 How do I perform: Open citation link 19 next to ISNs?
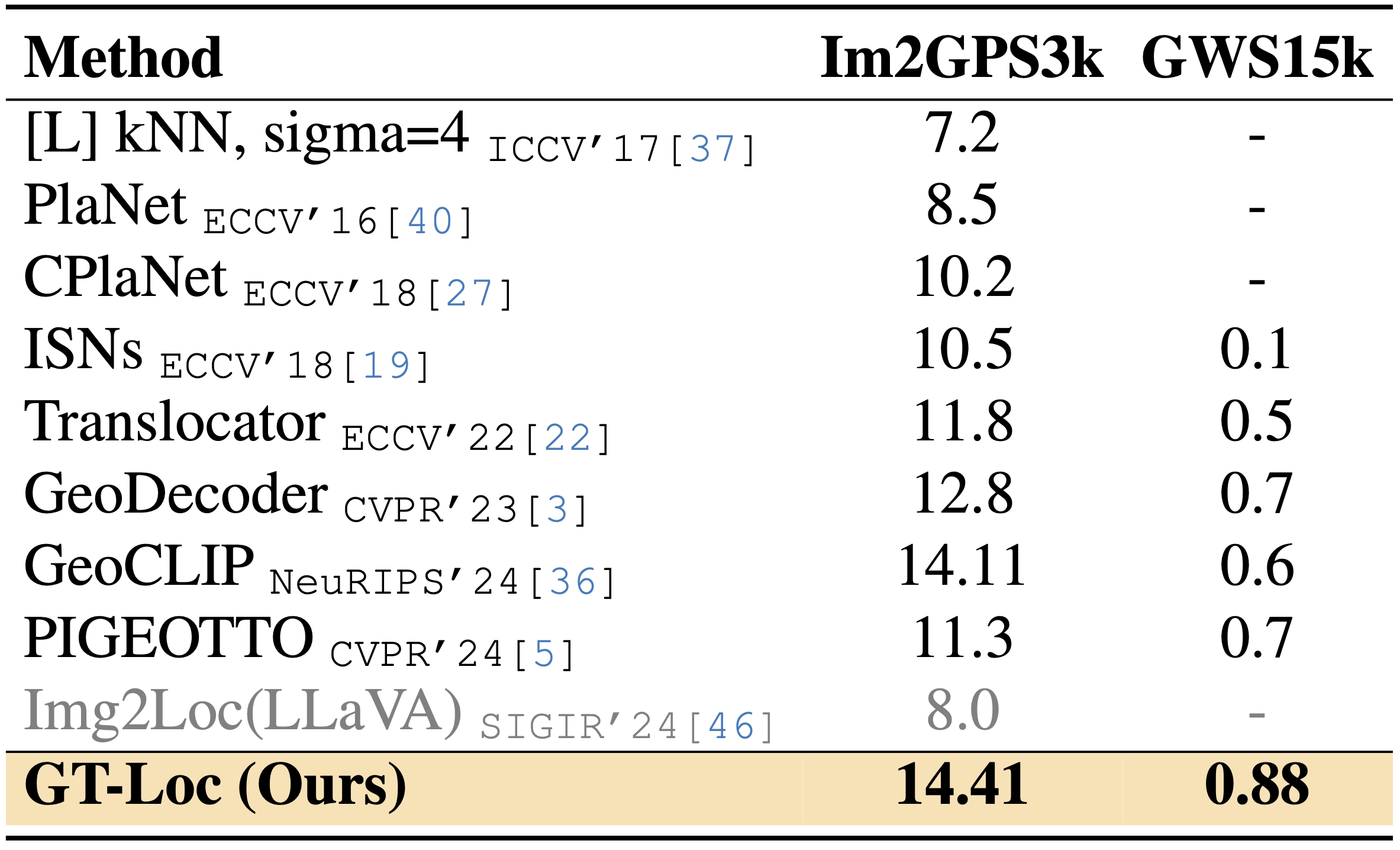386,365
